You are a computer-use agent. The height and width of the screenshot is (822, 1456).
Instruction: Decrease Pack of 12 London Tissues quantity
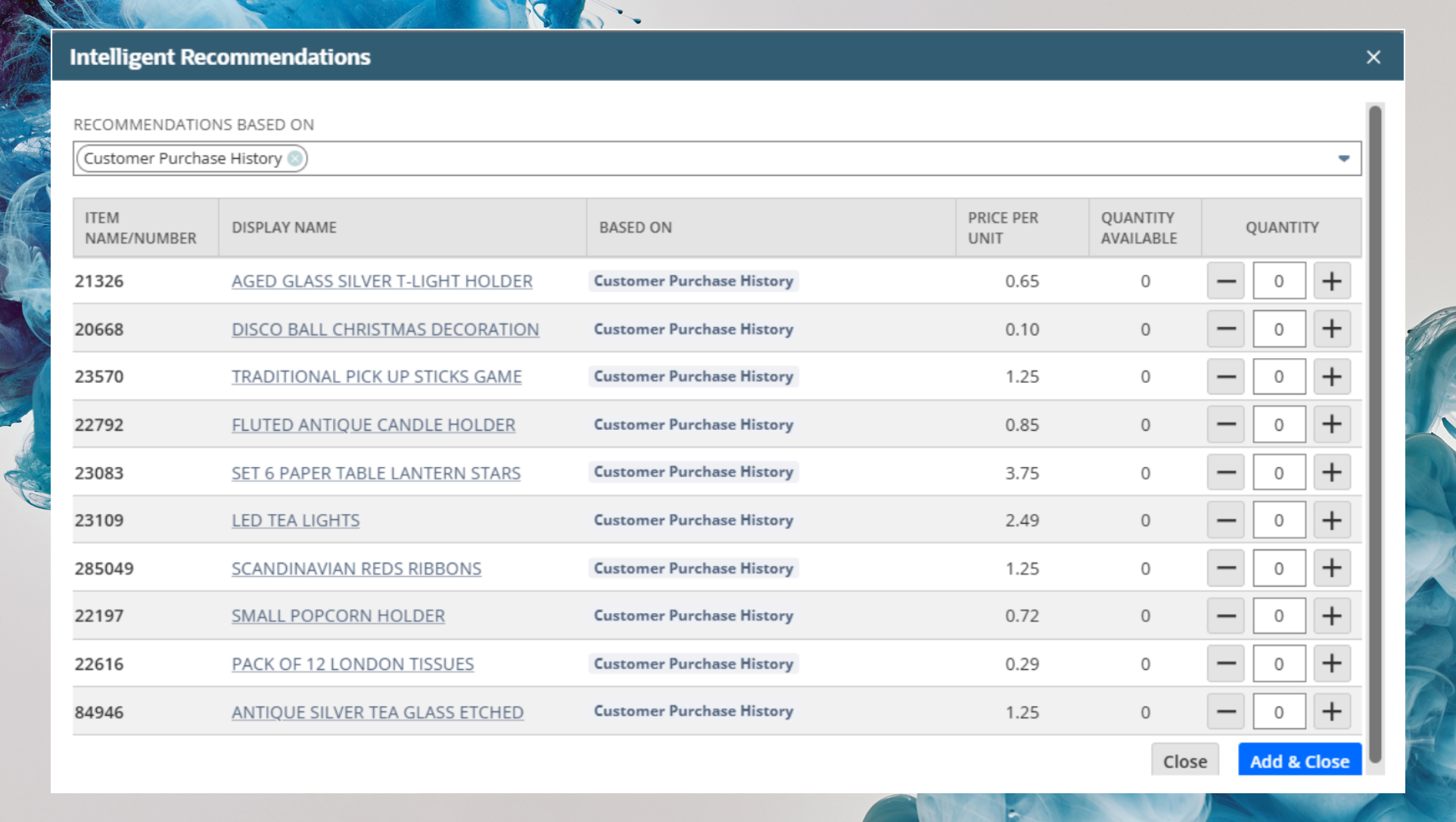tap(1226, 664)
